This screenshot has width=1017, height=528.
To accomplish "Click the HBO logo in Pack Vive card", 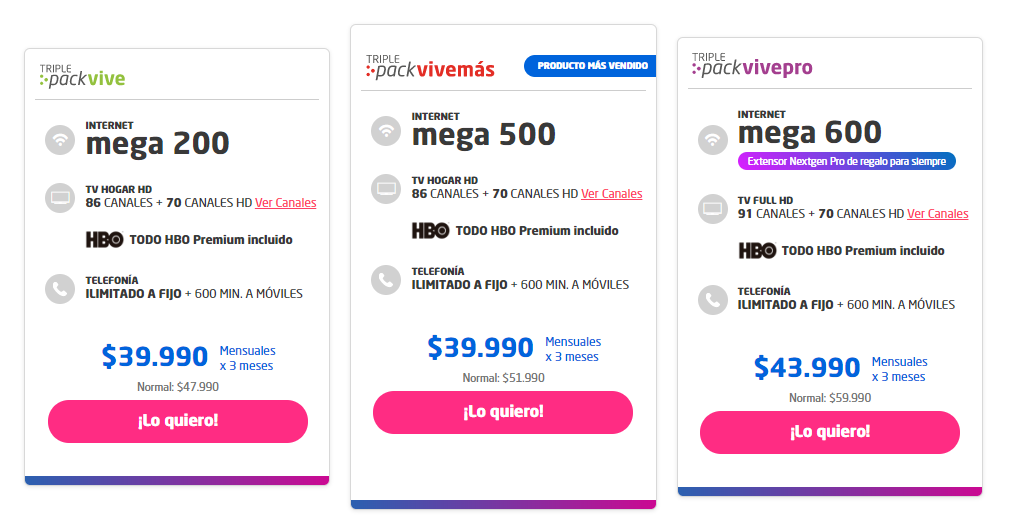I will coord(104,240).
